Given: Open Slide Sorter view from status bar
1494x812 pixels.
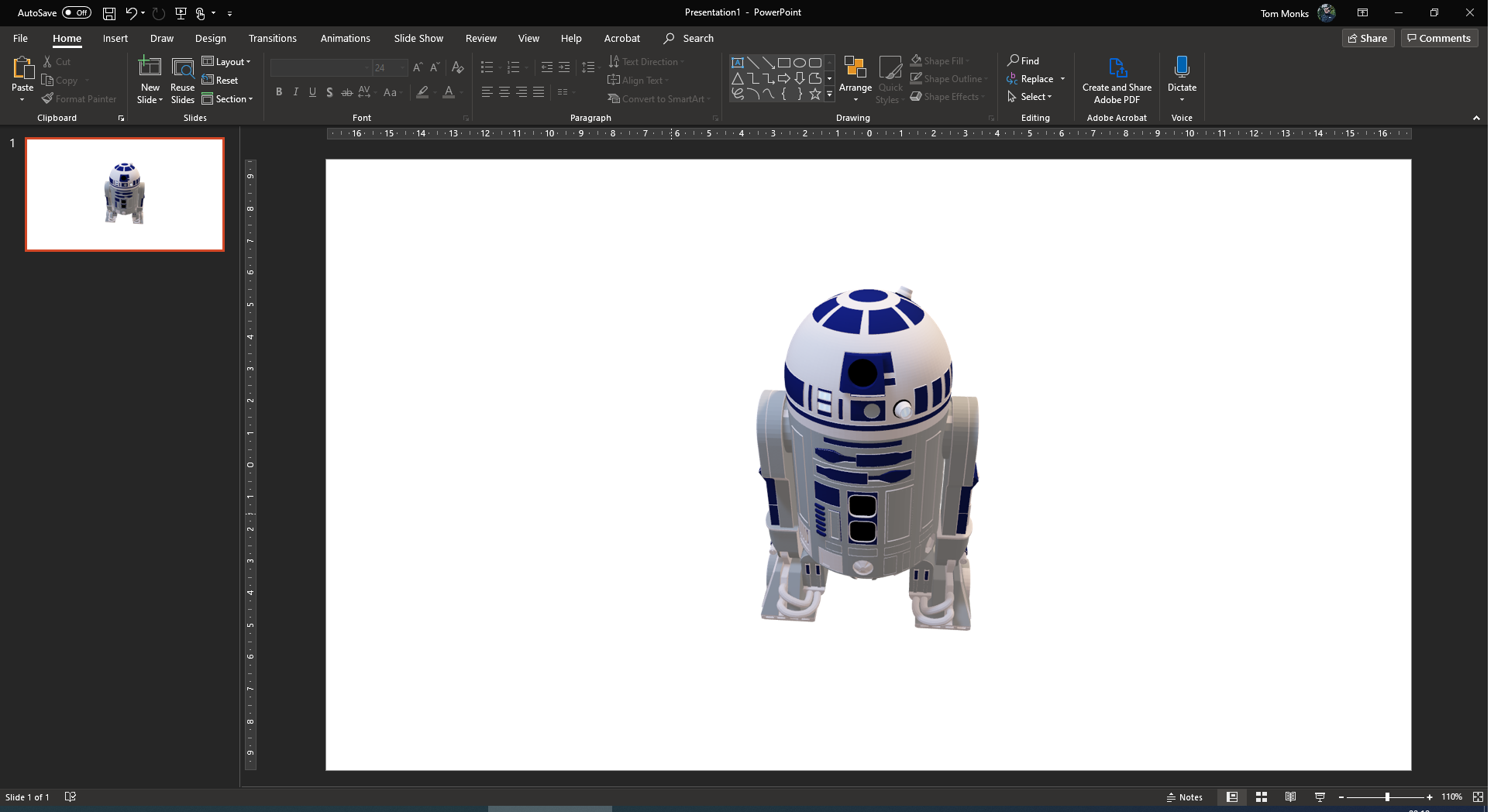Looking at the screenshot, I should 1262,797.
